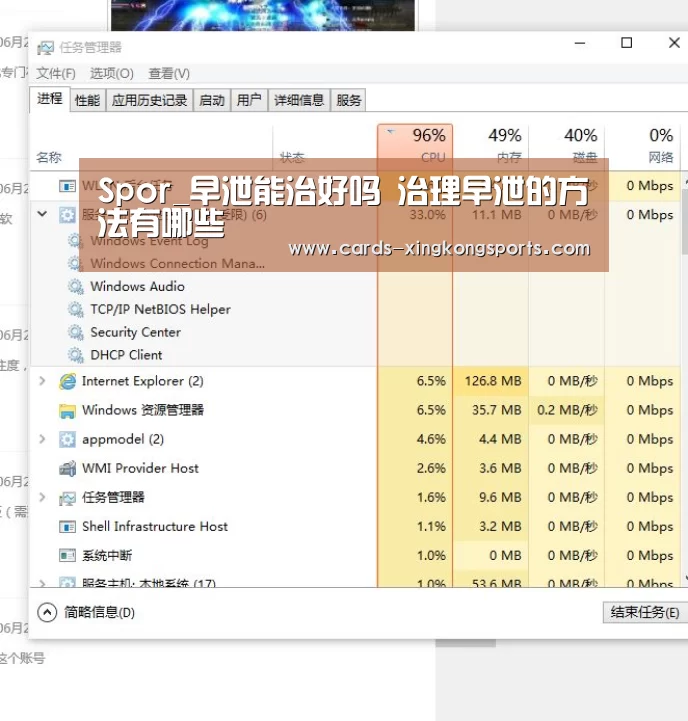Collapse the expanded service host group

[x=42, y=214]
